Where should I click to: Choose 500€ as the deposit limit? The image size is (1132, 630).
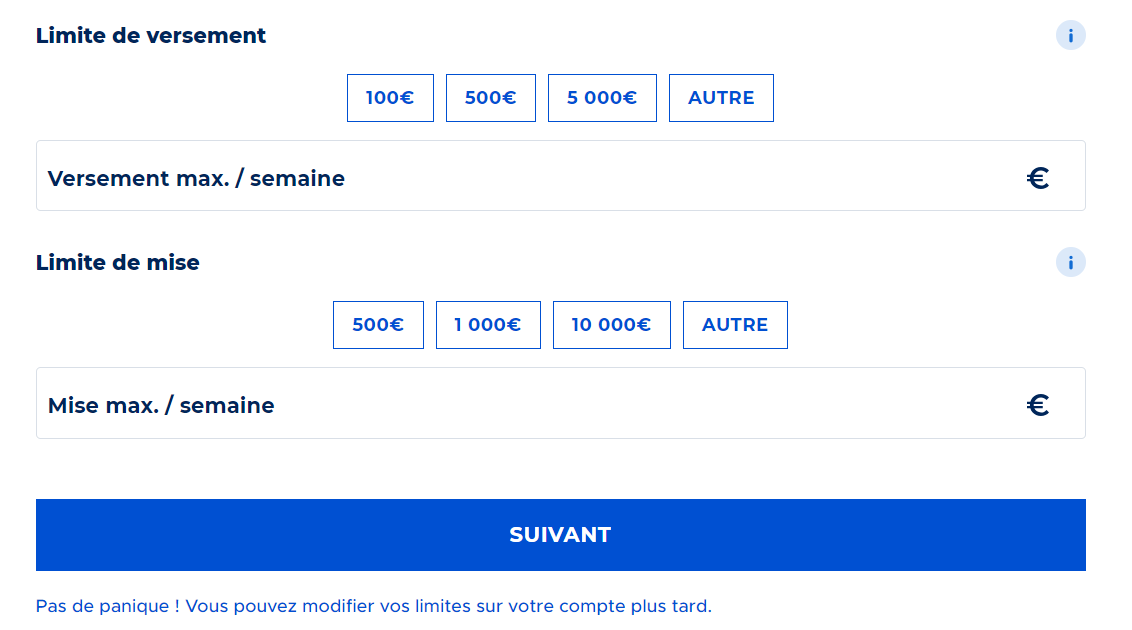pyautogui.click(x=490, y=98)
